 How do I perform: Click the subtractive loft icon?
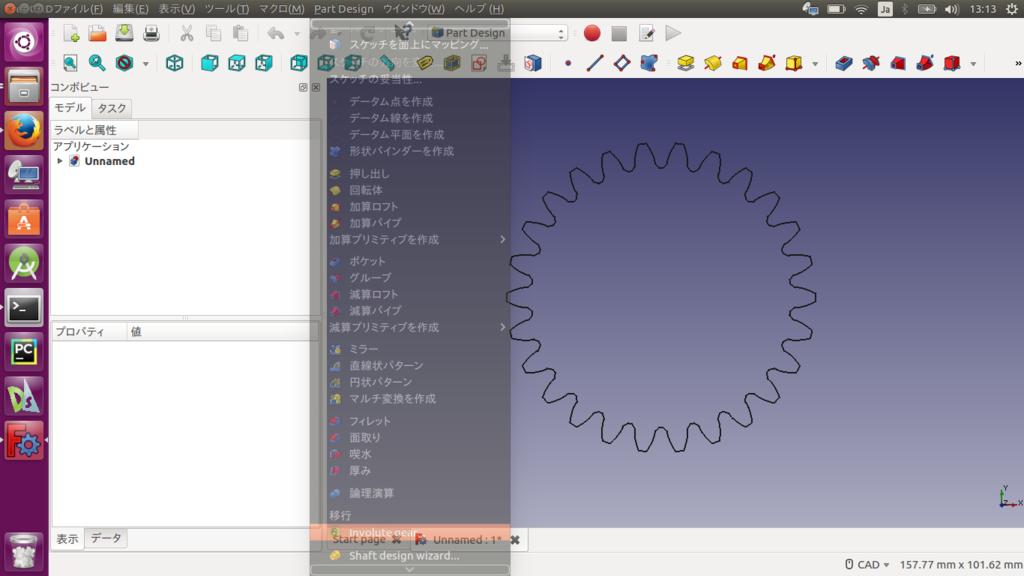(898, 63)
